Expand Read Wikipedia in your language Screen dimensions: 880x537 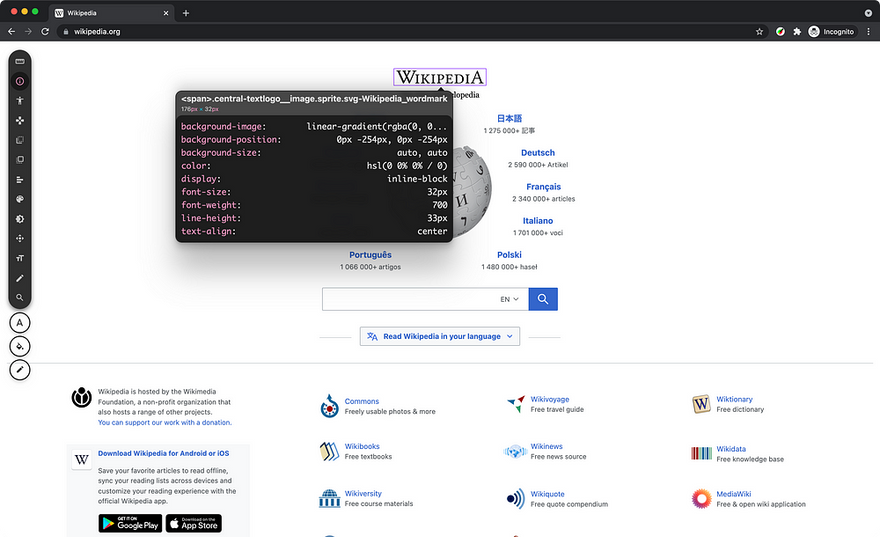(440, 336)
